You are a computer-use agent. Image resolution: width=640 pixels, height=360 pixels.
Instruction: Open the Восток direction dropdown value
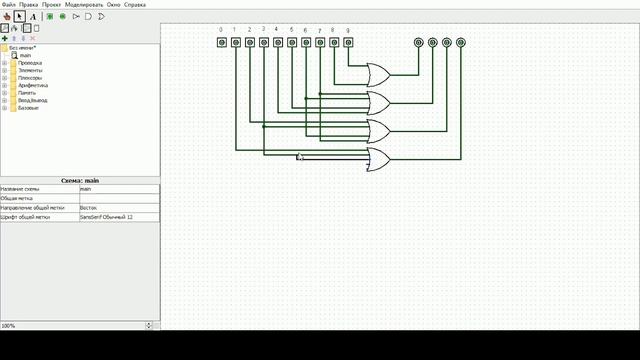tap(119, 208)
